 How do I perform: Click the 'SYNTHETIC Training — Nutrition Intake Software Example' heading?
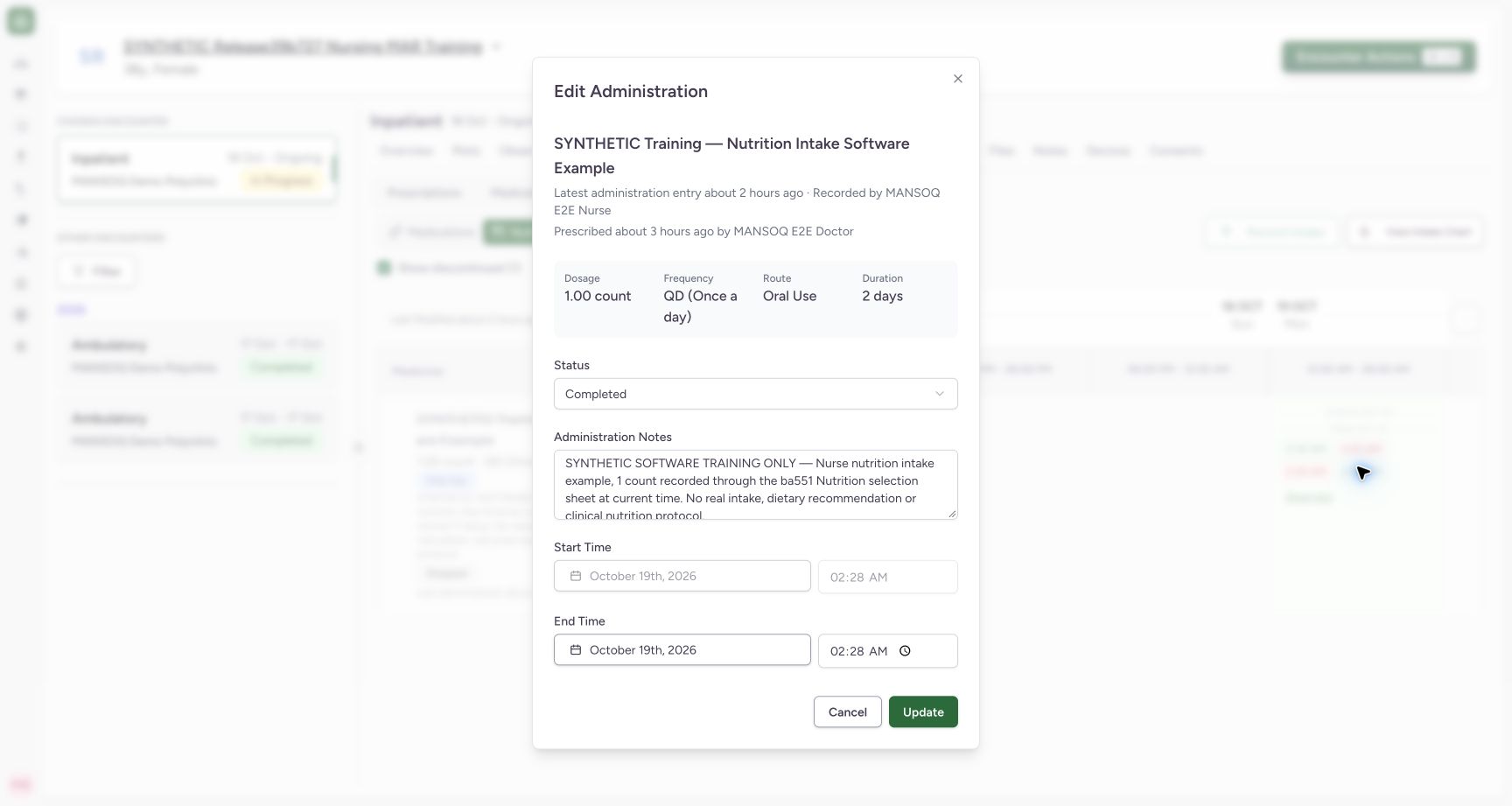pyautogui.click(x=731, y=156)
